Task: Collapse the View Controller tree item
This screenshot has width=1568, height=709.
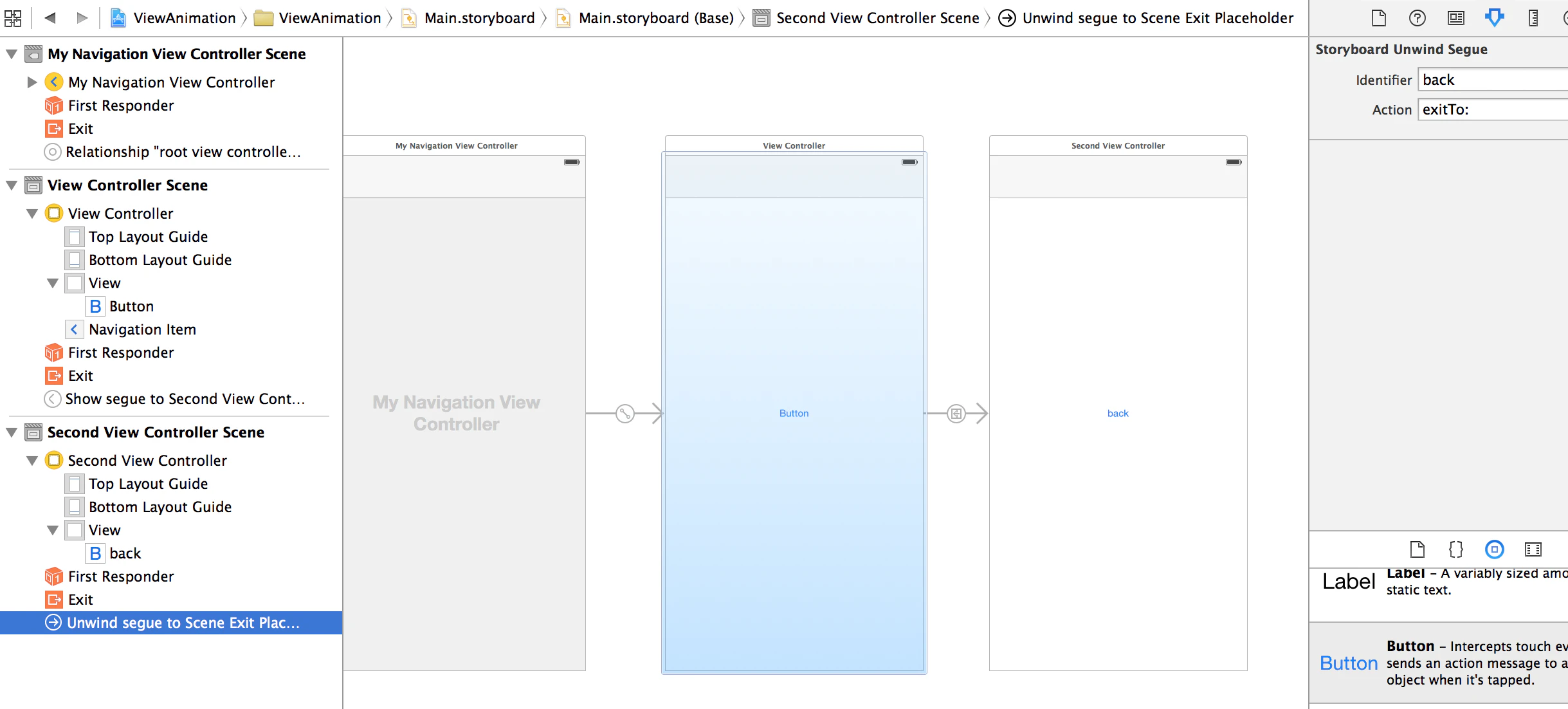Action: [x=32, y=214]
